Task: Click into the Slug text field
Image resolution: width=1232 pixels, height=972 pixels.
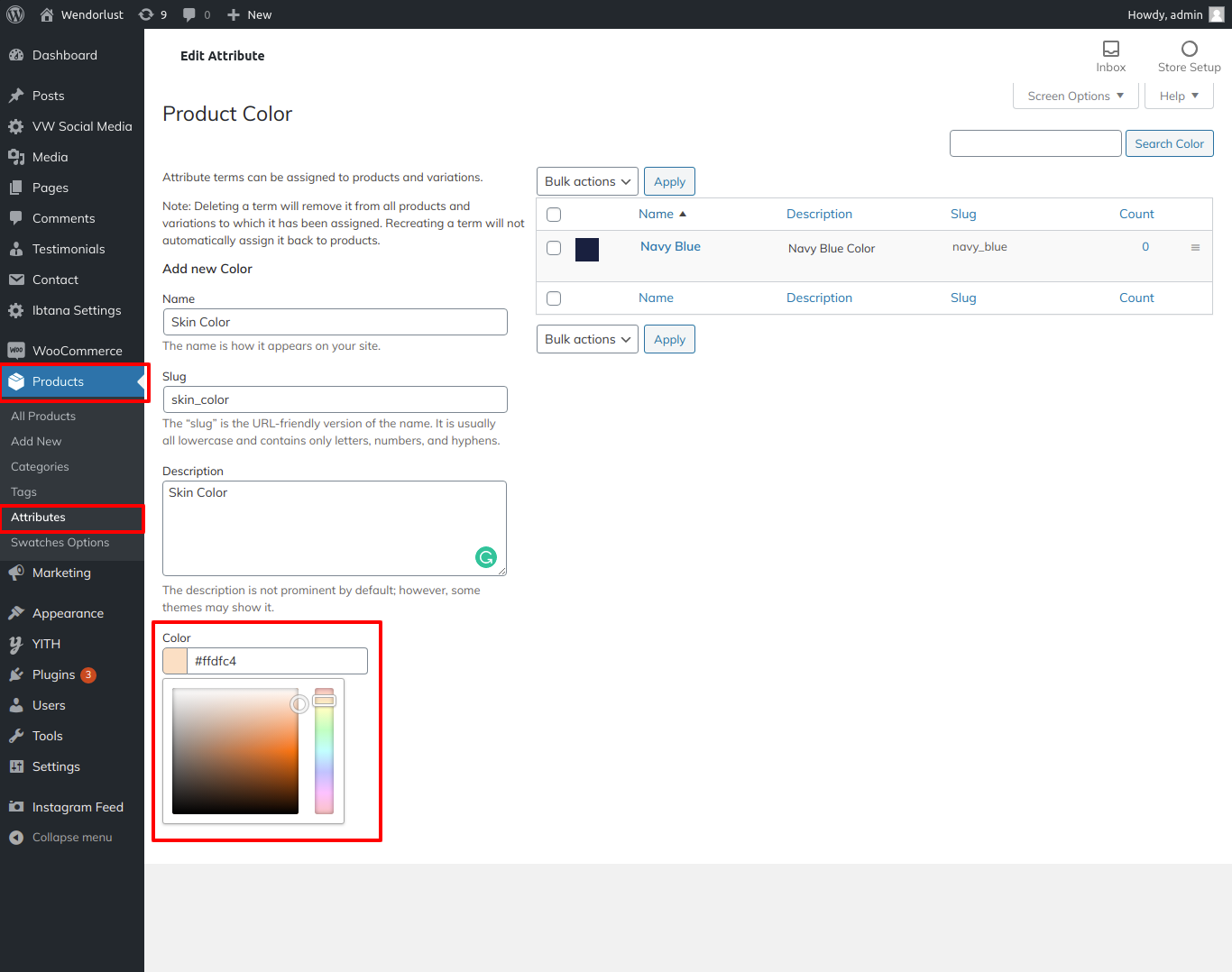Action: tap(335, 399)
